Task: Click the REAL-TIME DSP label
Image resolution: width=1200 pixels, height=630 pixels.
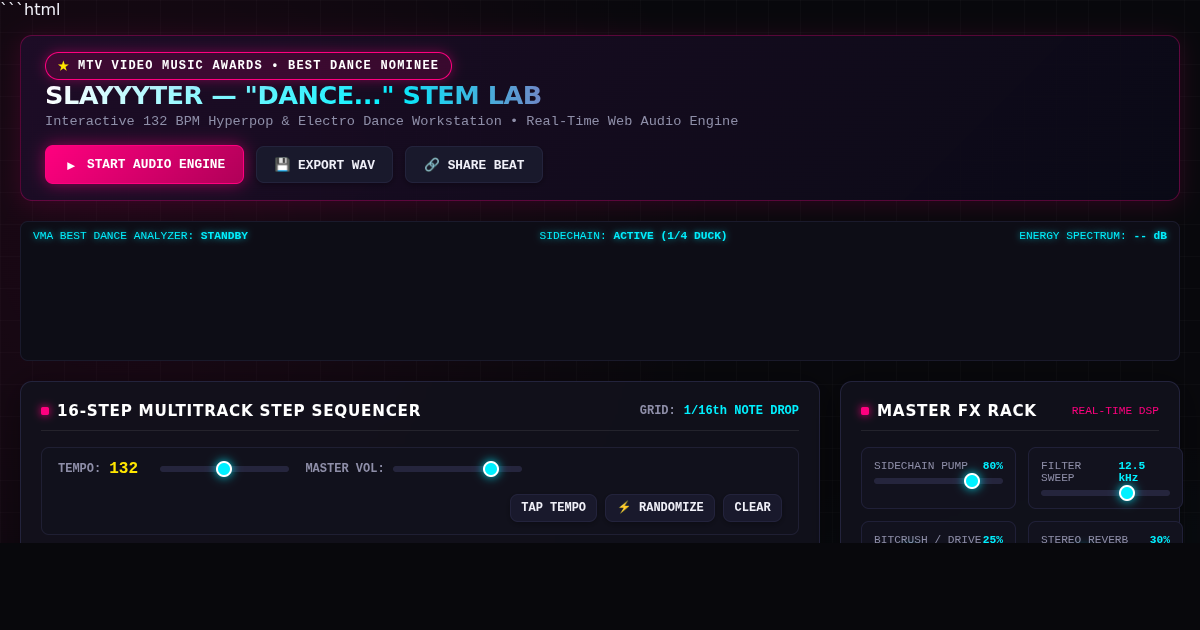Action: [x=1115, y=411]
